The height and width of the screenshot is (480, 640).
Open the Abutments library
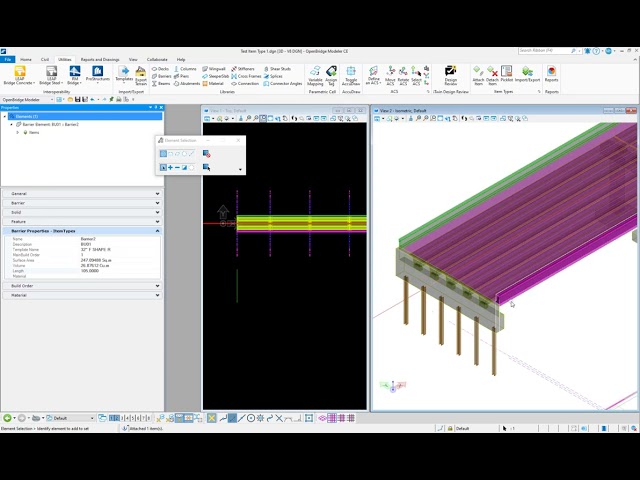187,84
